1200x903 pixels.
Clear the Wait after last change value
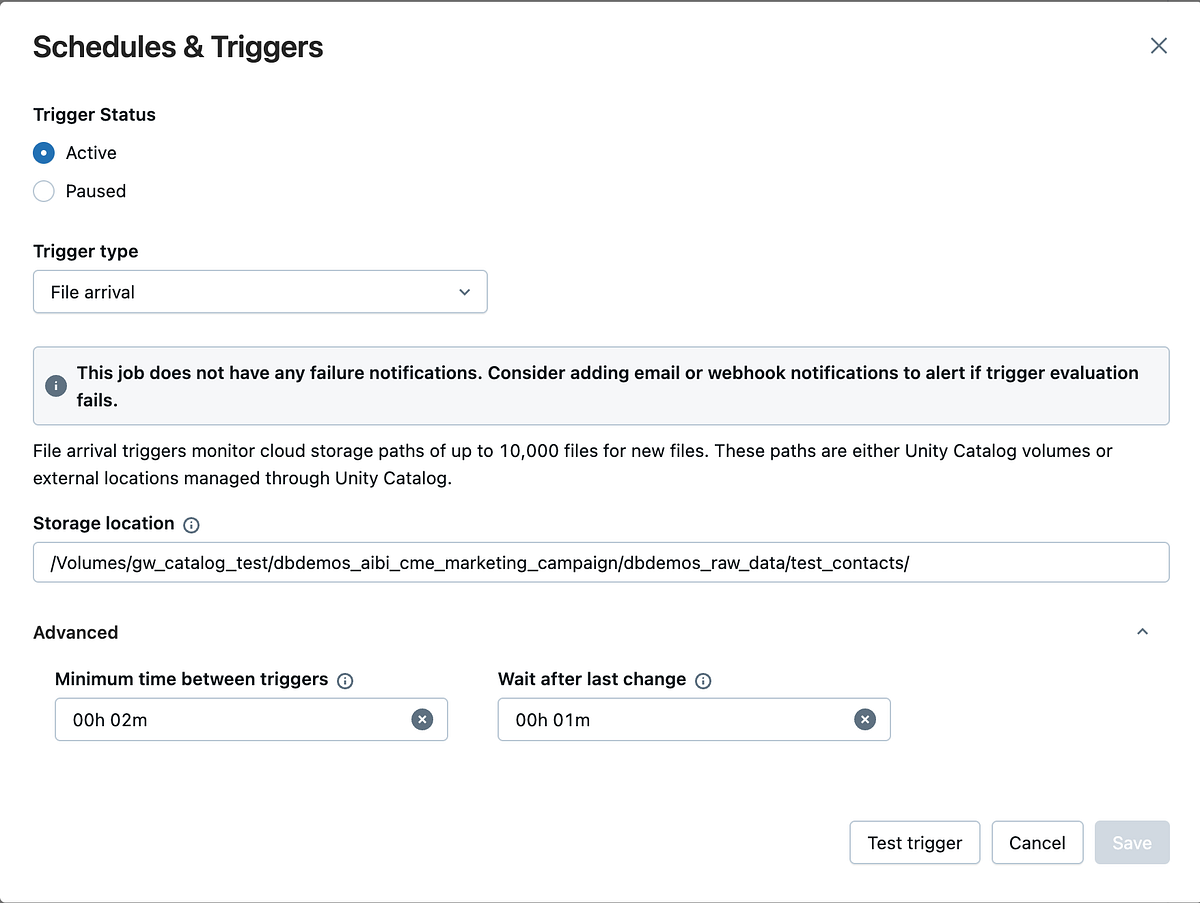pyautogui.click(x=865, y=719)
